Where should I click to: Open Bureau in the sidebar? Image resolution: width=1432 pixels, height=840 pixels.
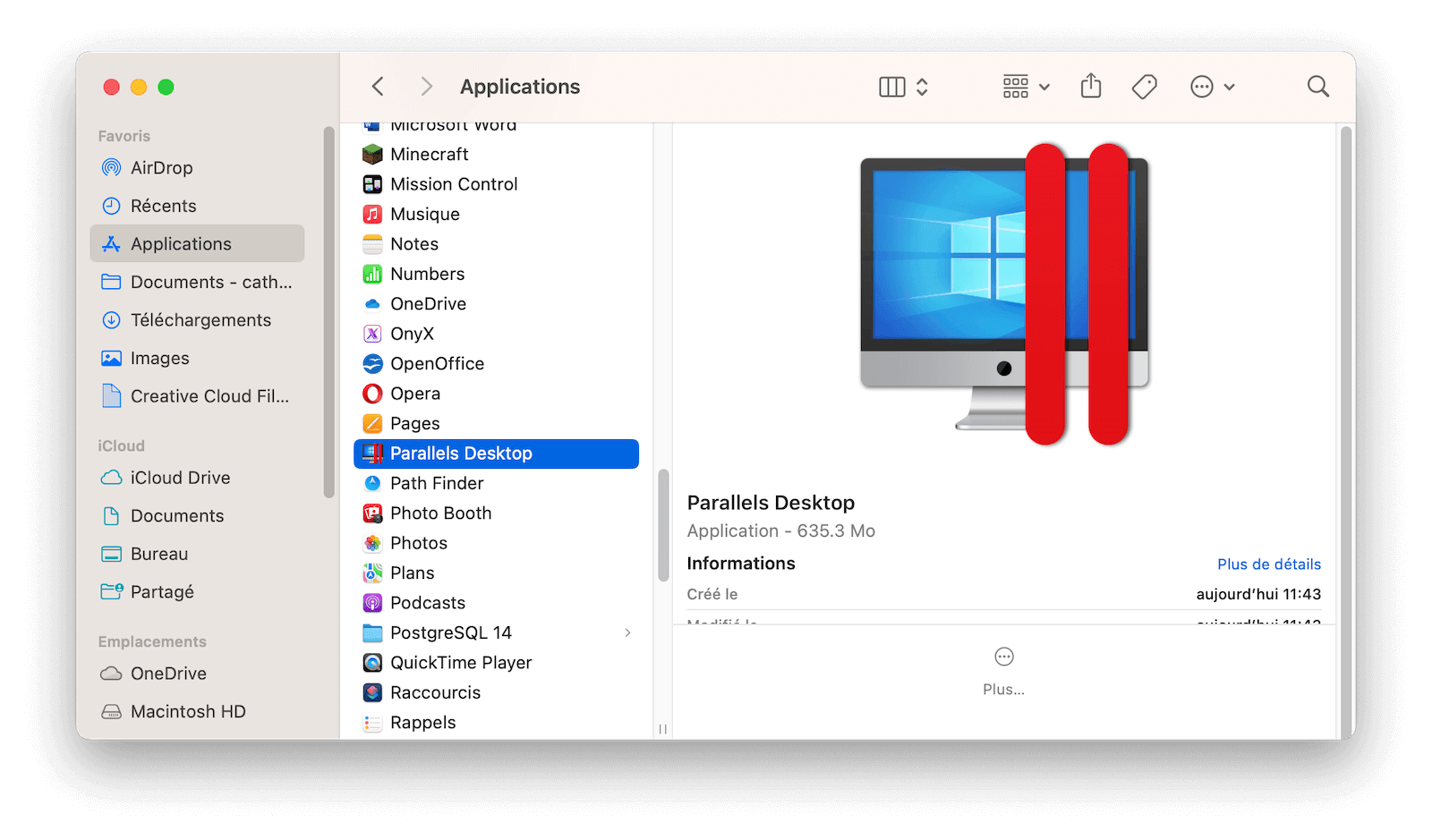197,554
